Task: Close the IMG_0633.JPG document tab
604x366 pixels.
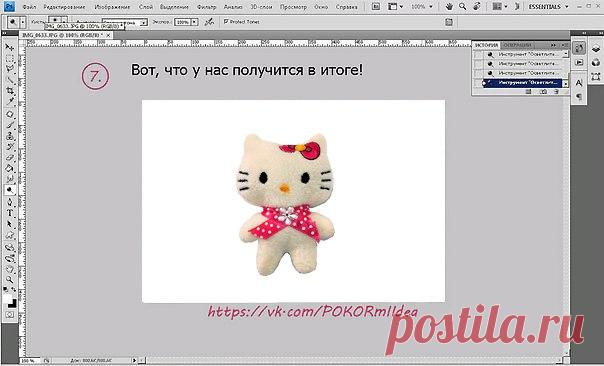Action: [x=108, y=35]
